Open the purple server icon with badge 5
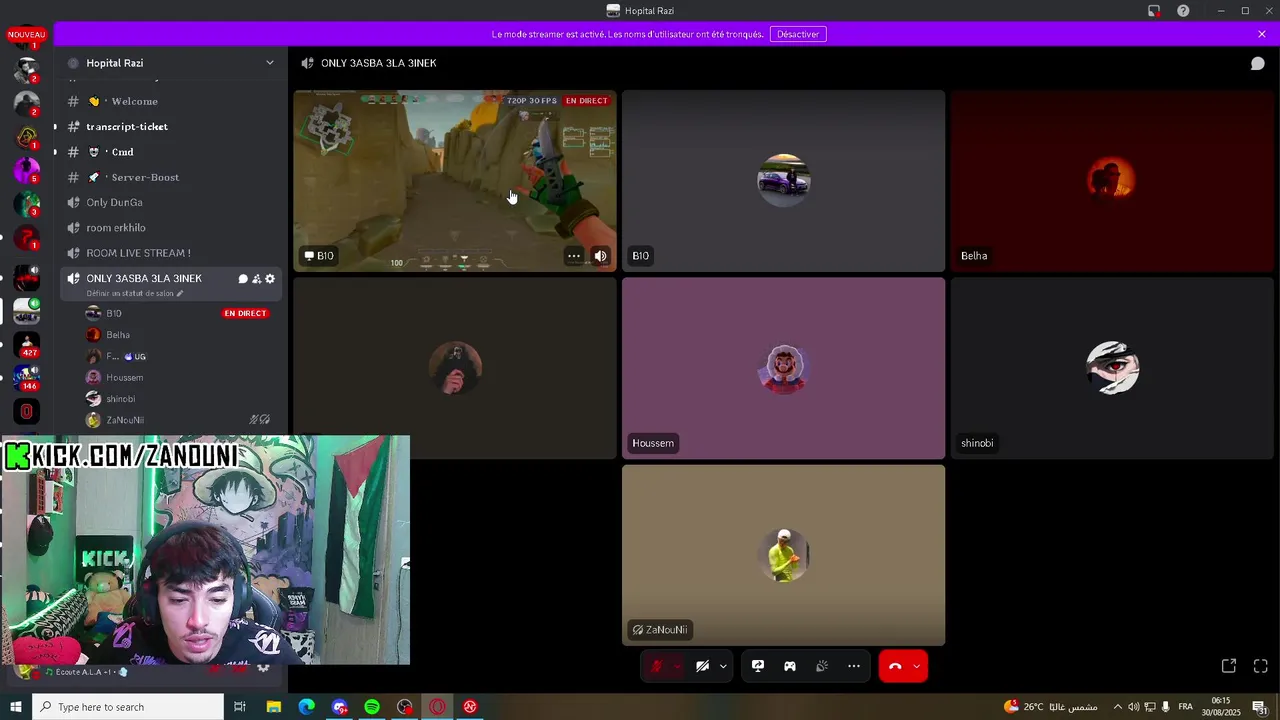This screenshot has width=1280, height=720. 27,169
